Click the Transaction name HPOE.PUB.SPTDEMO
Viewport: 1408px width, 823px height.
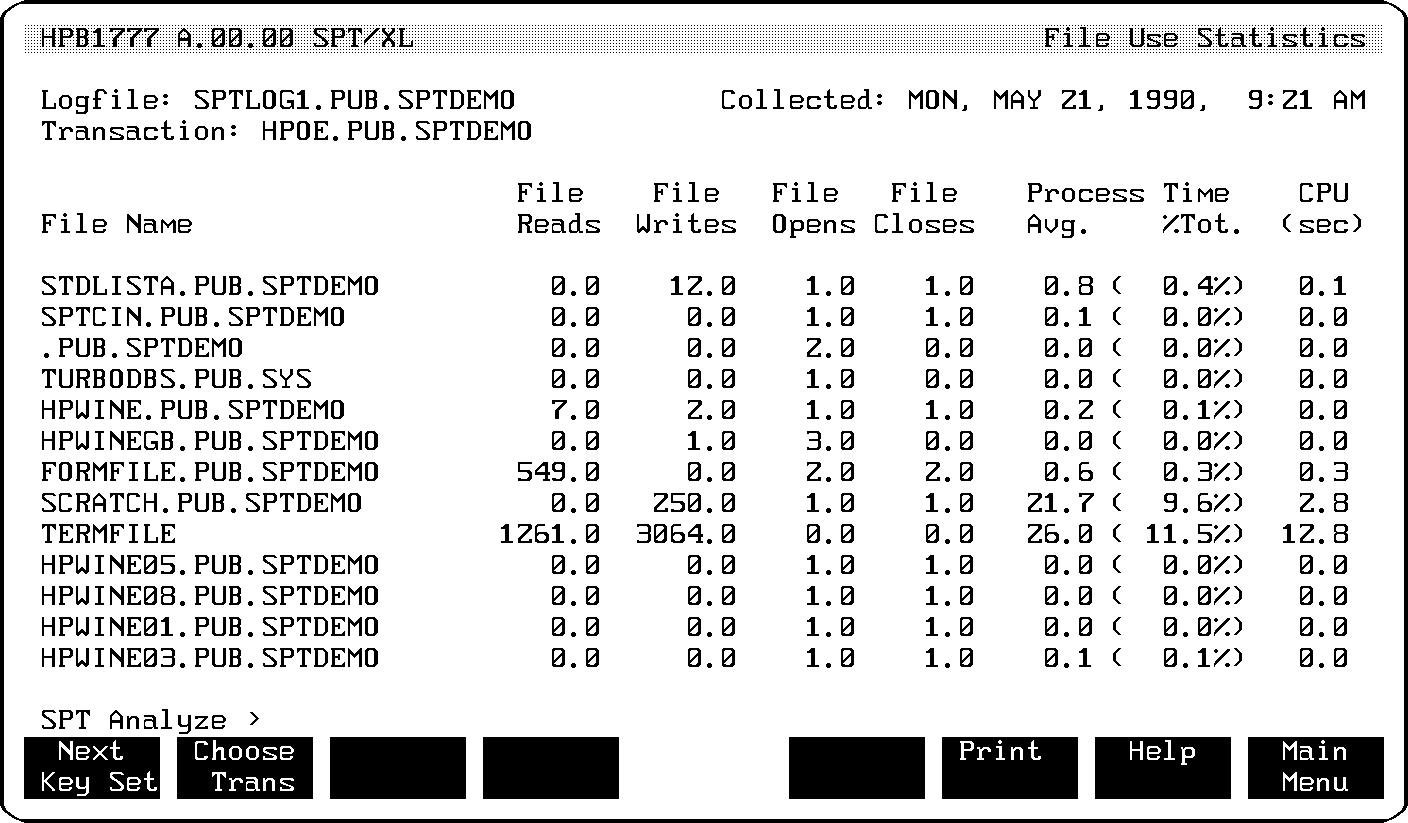(396, 131)
